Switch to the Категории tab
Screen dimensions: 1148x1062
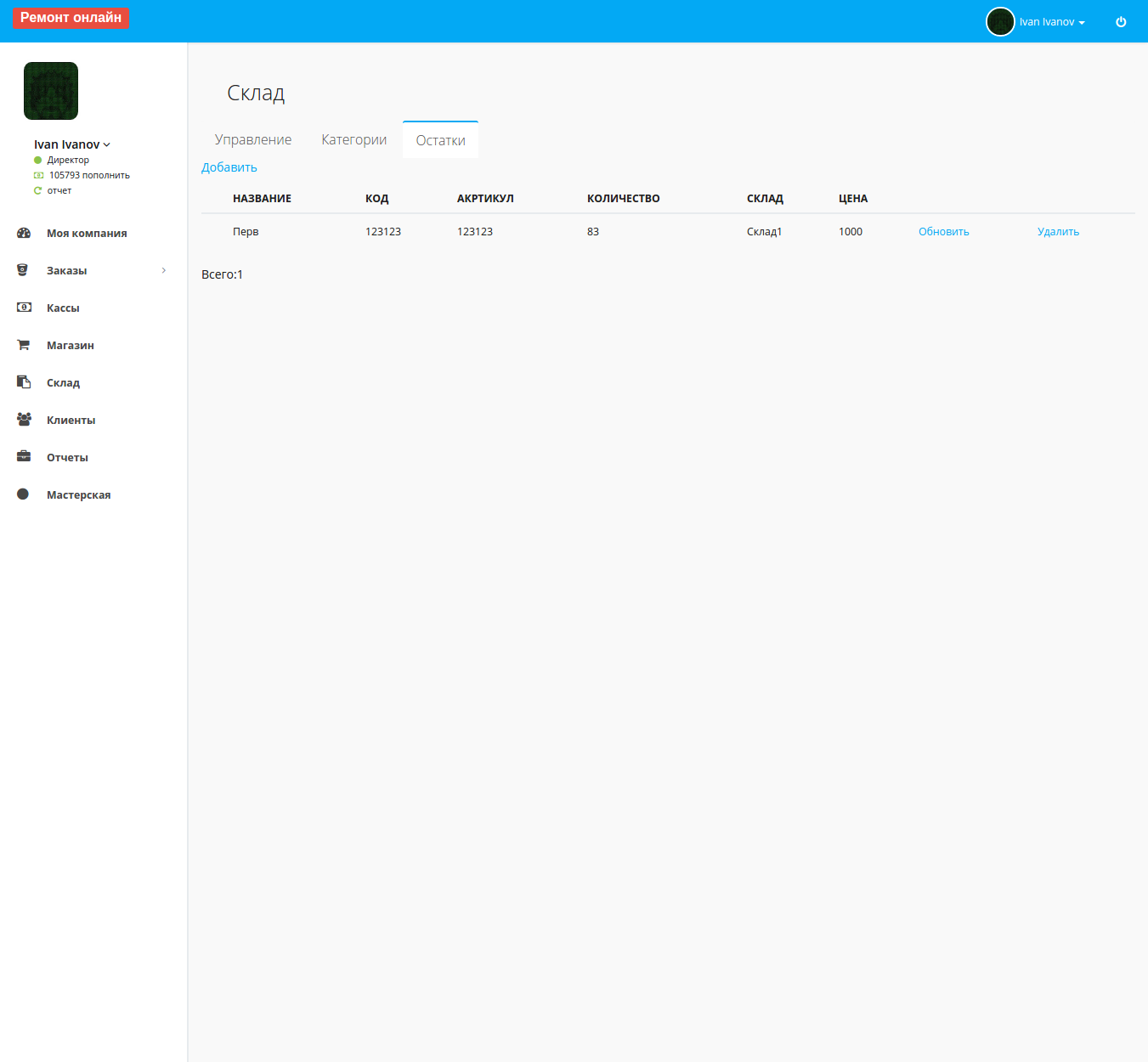(x=353, y=140)
